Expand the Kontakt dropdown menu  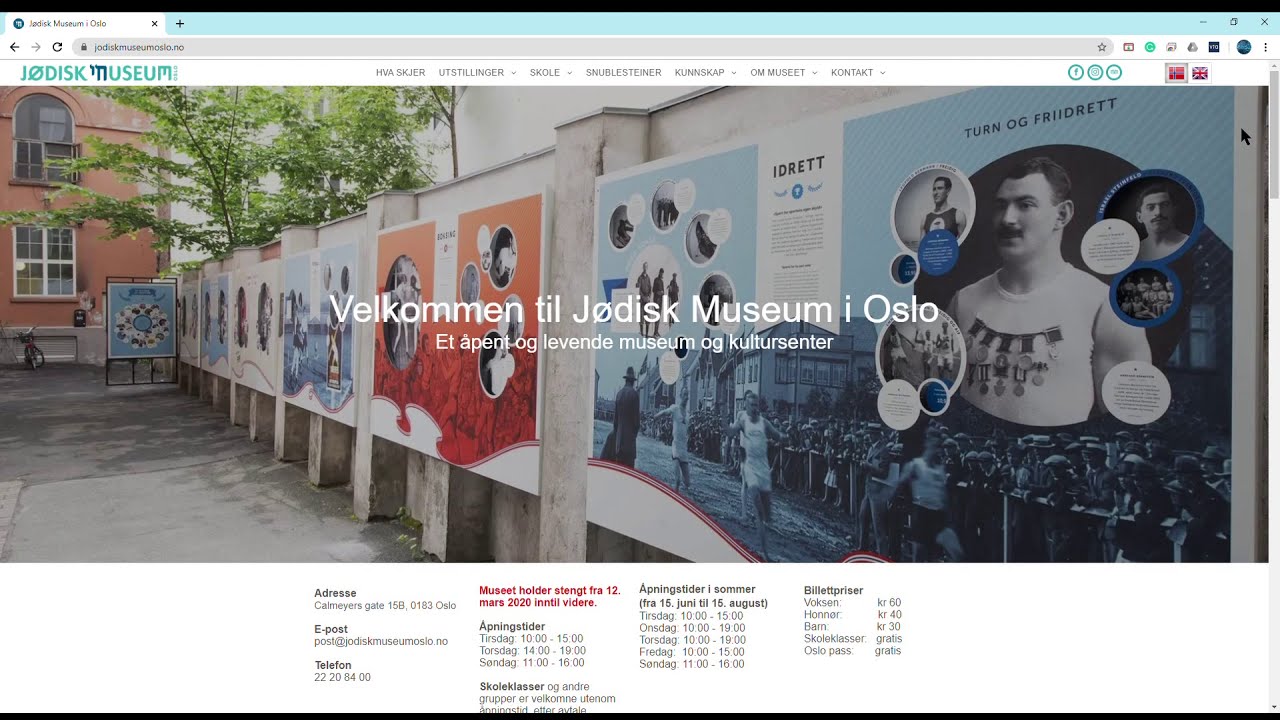point(858,72)
